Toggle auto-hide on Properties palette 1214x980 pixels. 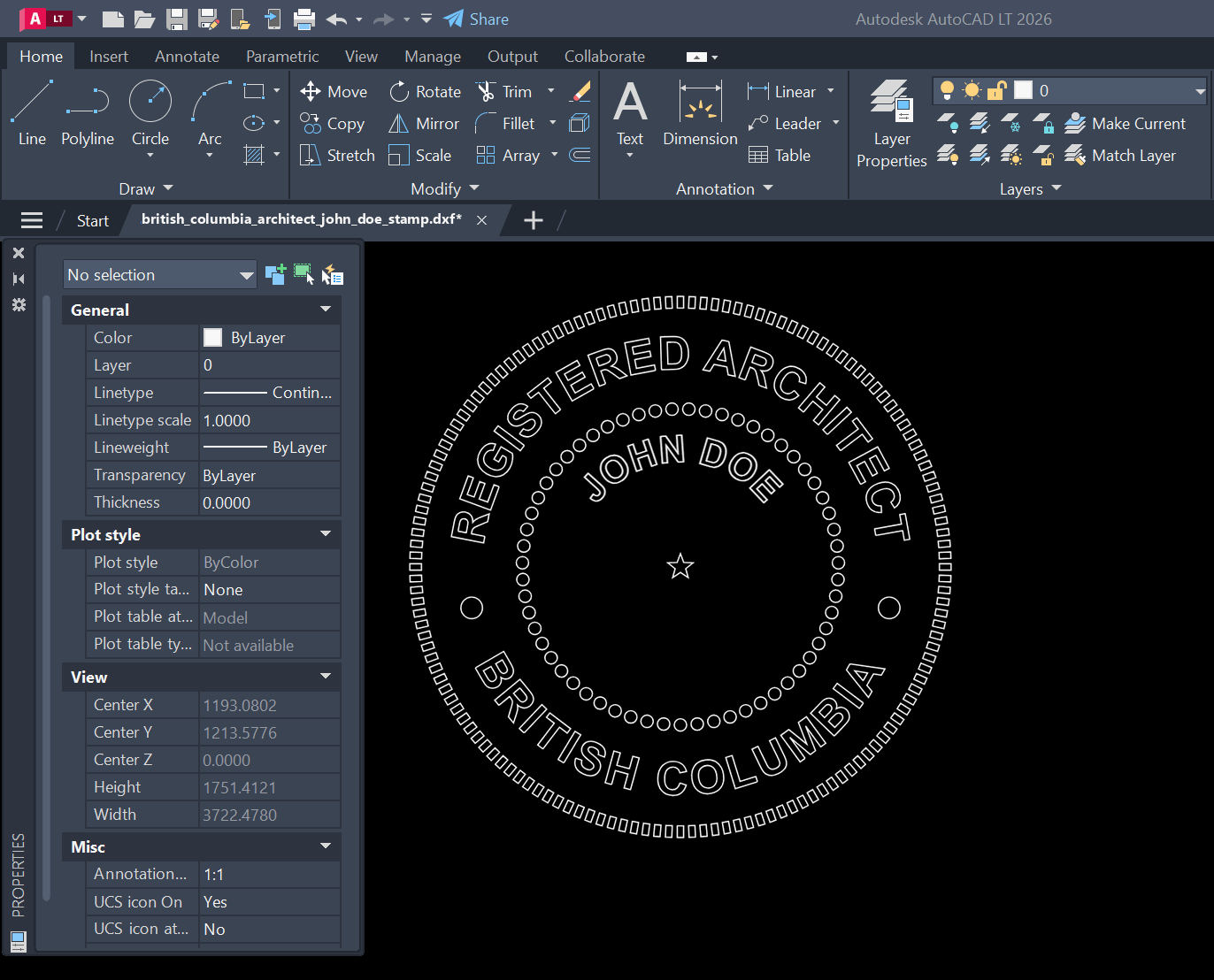[19, 279]
